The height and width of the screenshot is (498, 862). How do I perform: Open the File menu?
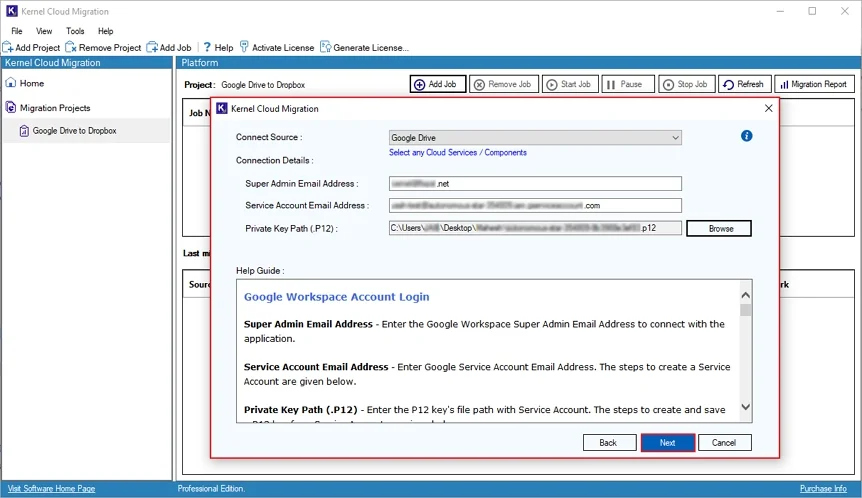click(x=17, y=31)
